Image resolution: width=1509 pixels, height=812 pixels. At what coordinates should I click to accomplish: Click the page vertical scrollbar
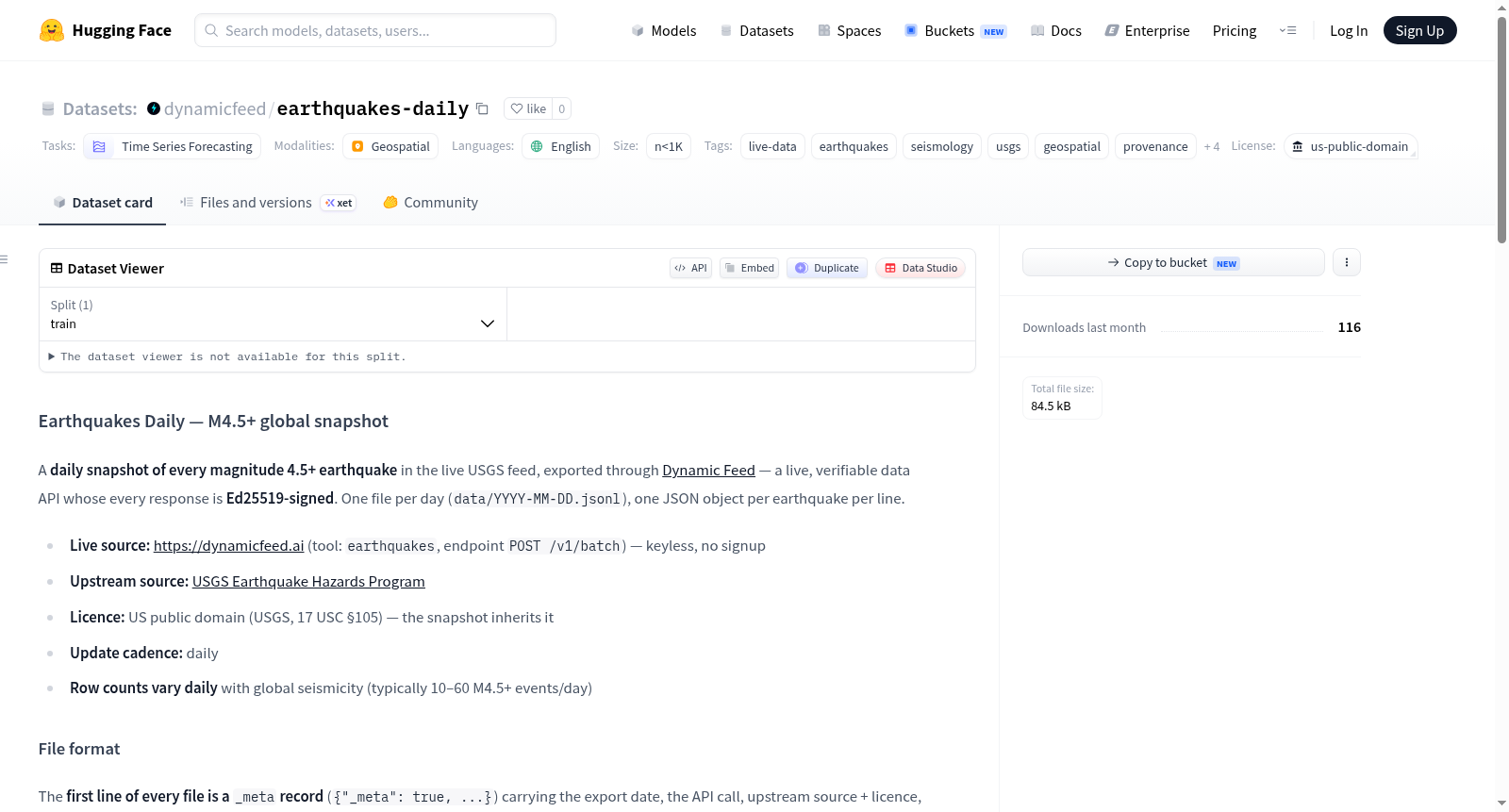(1501, 129)
